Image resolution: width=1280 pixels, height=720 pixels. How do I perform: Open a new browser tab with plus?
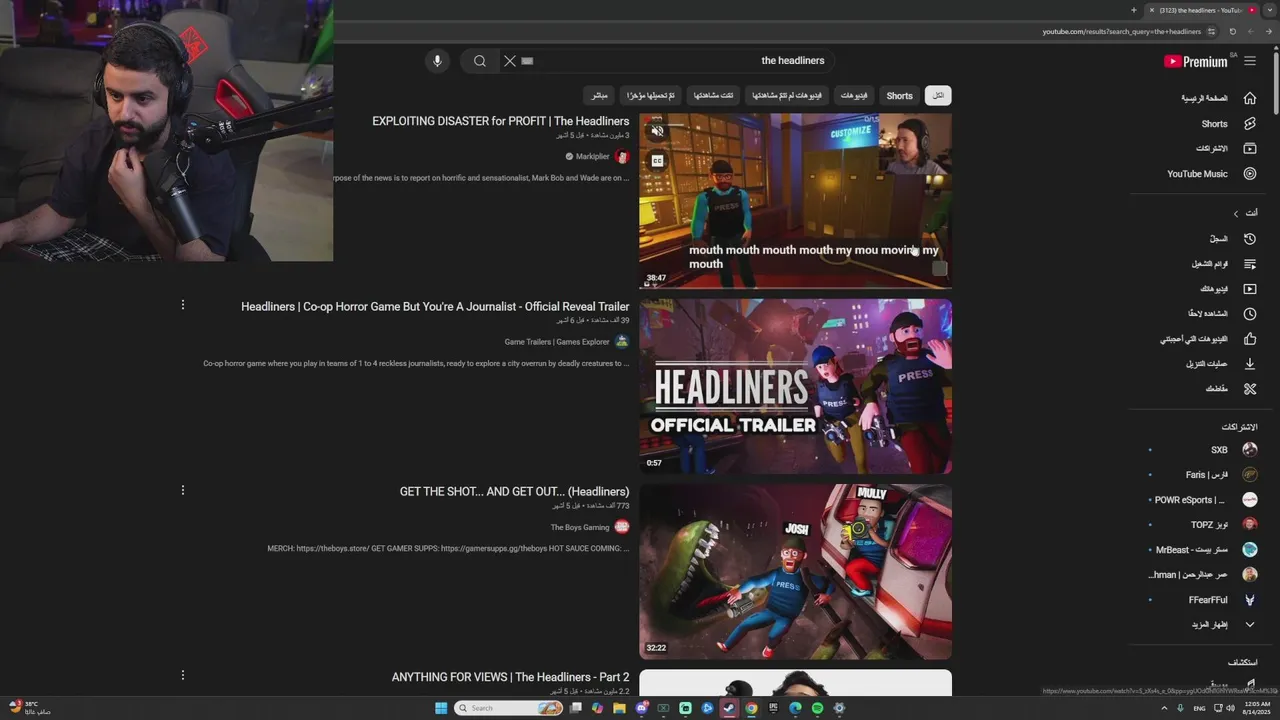1133,10
